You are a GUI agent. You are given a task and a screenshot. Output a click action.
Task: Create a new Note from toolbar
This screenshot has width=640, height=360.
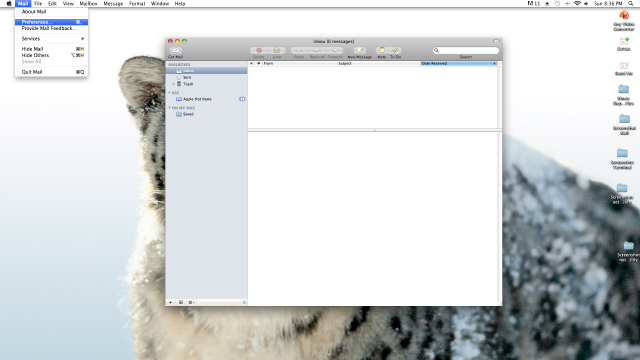[382, 50]
